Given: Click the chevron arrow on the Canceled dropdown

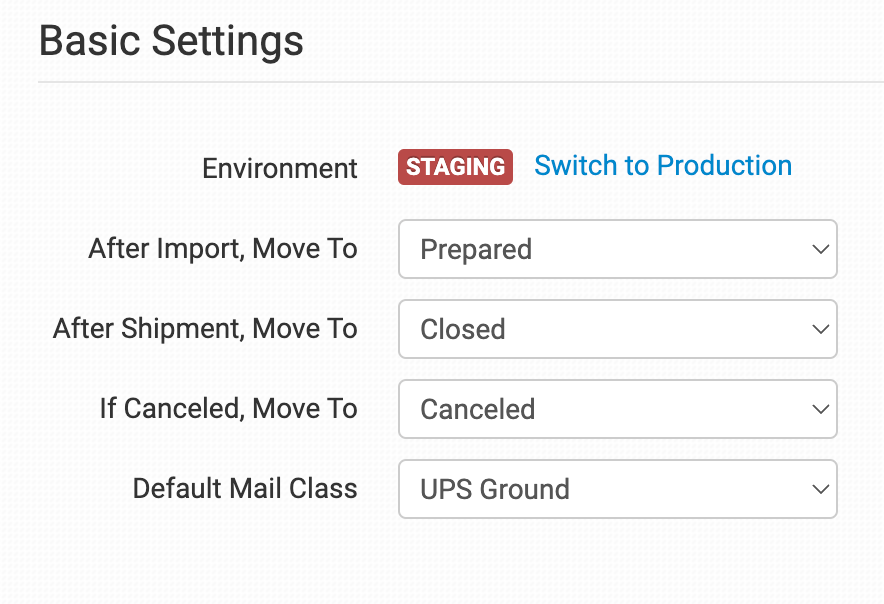Looking at the screenshot, I should (820, 409).
